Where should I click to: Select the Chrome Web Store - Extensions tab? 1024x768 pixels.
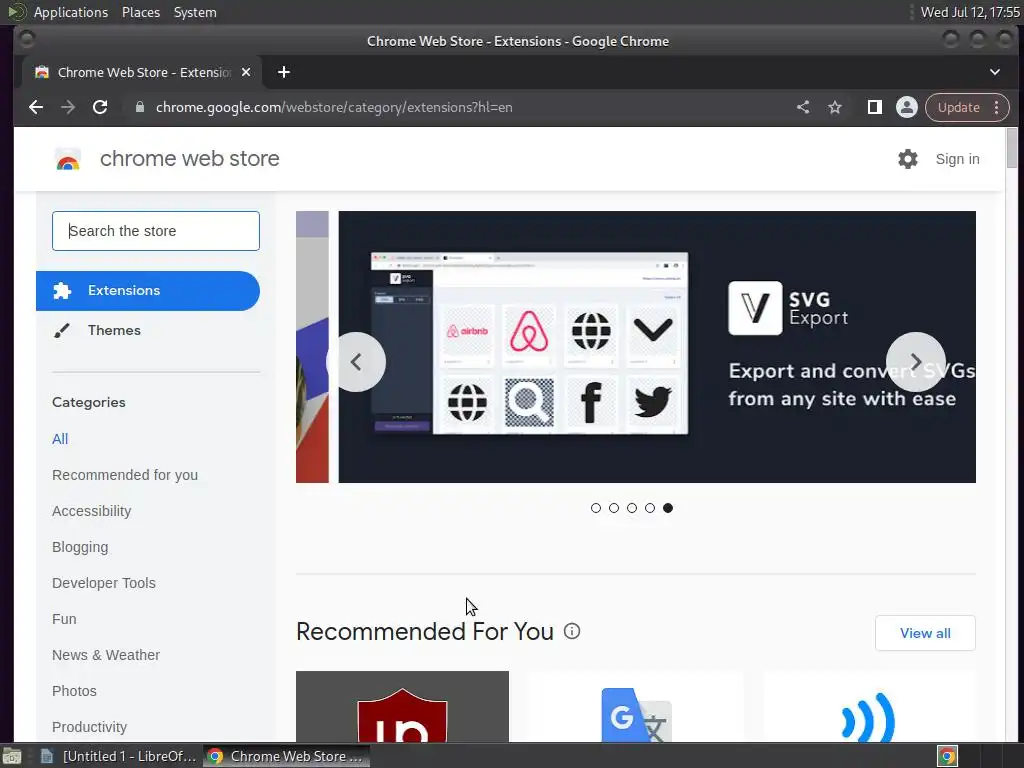coord(141,72)
